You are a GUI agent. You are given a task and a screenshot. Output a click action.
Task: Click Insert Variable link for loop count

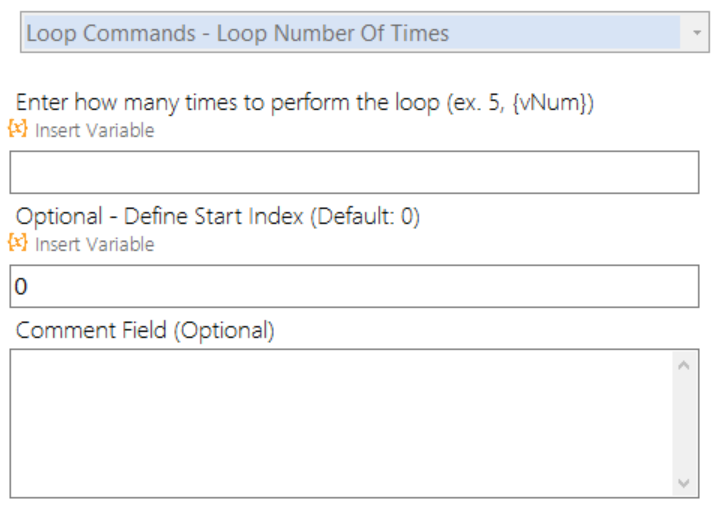coord(94,130)
